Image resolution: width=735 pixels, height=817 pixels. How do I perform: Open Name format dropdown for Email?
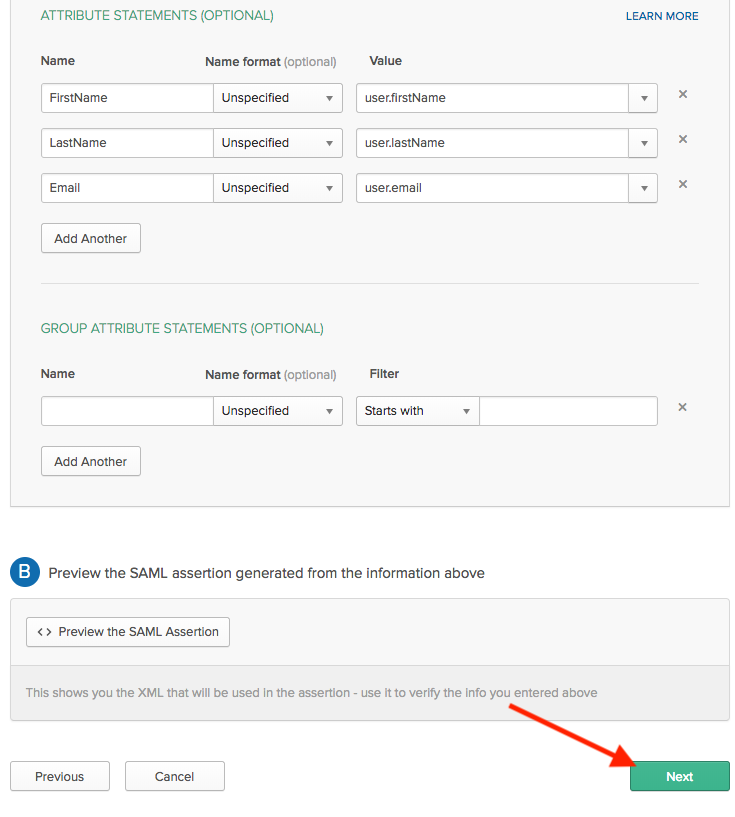pyautogui.click(x=278, y=188)
